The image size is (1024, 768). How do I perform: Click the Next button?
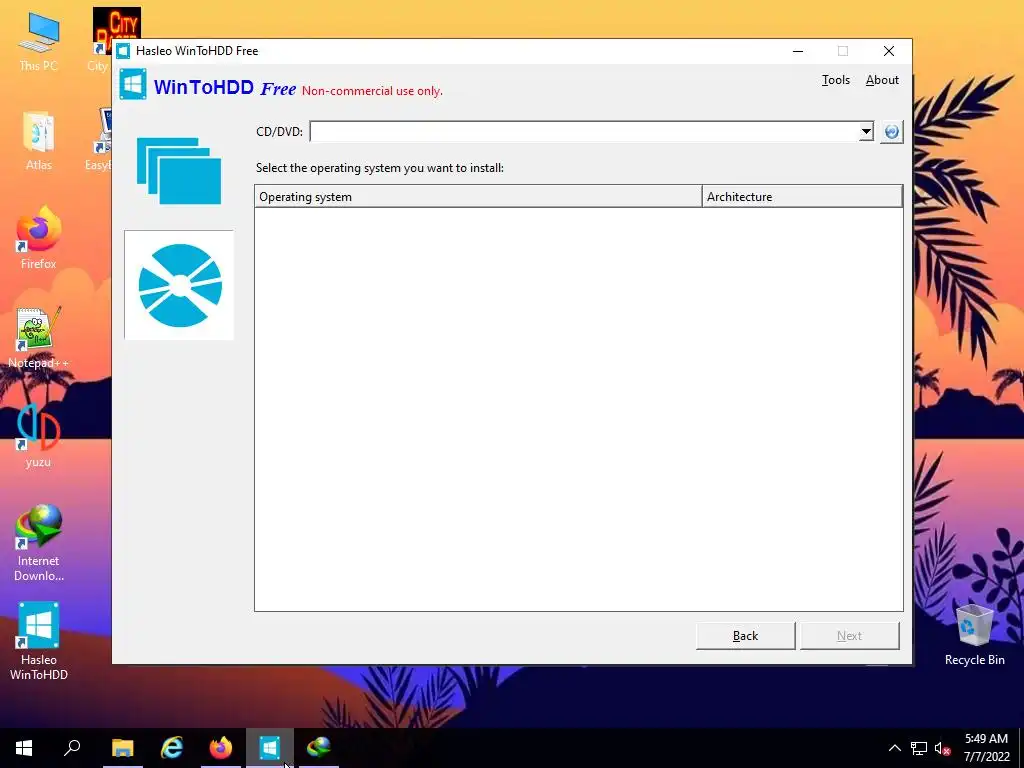point(849,635)
